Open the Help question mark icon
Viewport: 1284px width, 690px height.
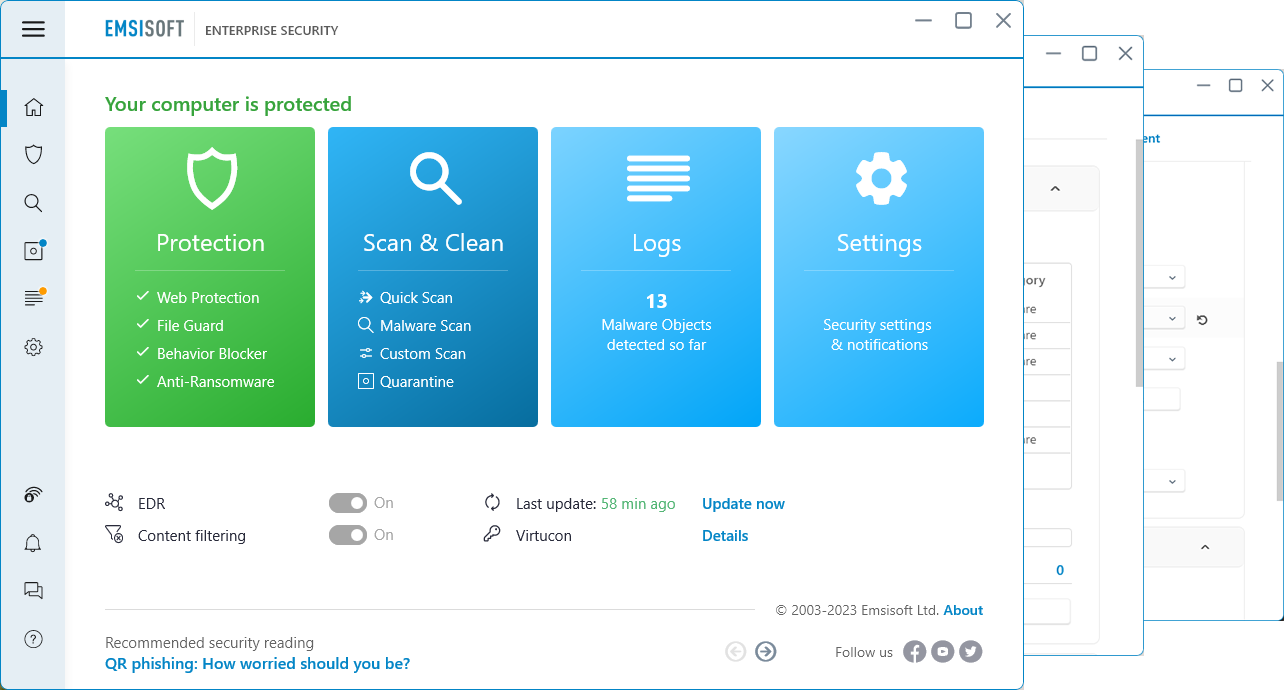(33, 639)
